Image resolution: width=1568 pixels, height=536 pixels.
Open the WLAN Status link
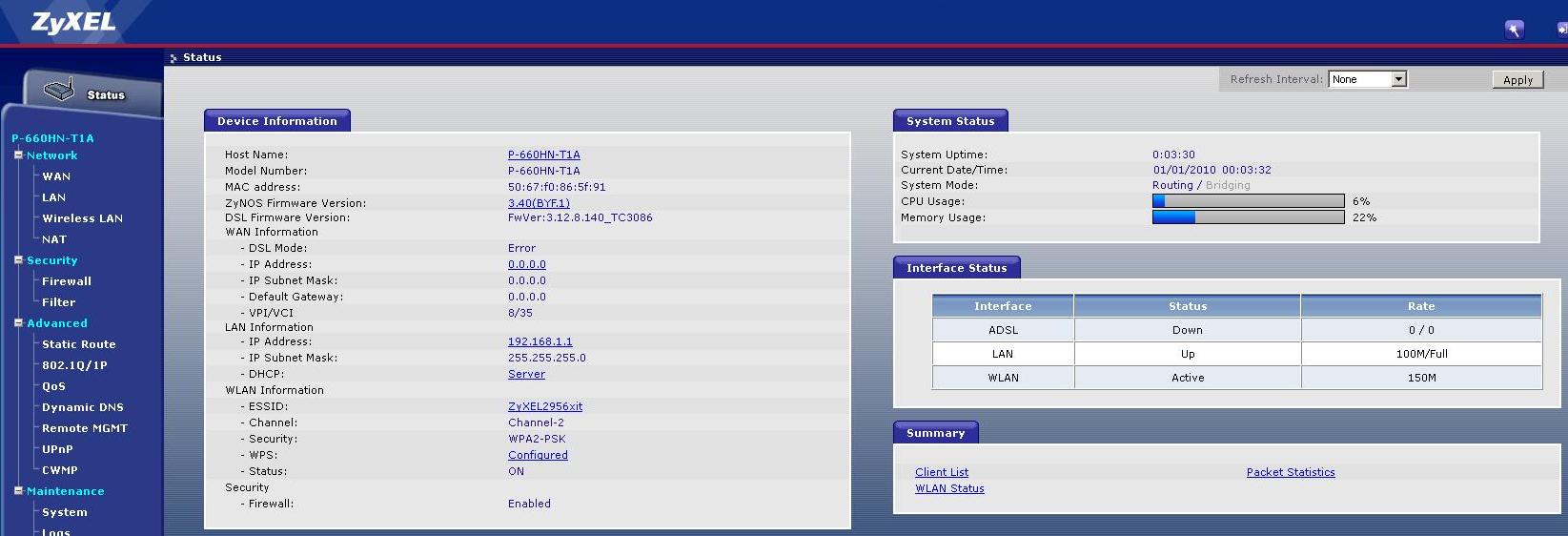(x=949, y=488)
